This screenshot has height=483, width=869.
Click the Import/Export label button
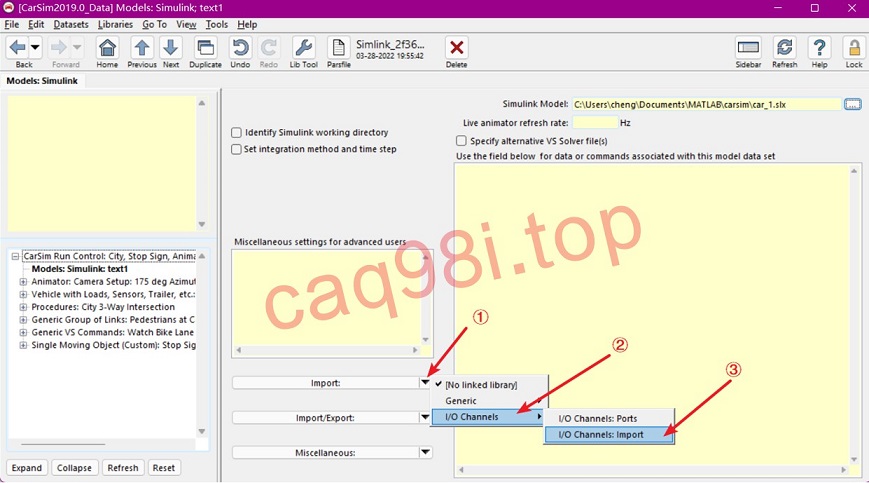pyautogui.click(x=325, y=418)
